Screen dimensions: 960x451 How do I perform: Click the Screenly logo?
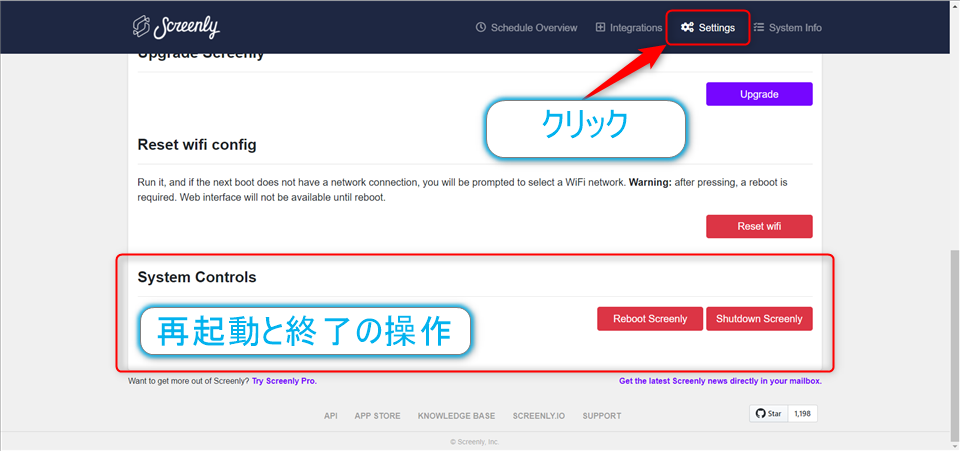tap(176, 26)
